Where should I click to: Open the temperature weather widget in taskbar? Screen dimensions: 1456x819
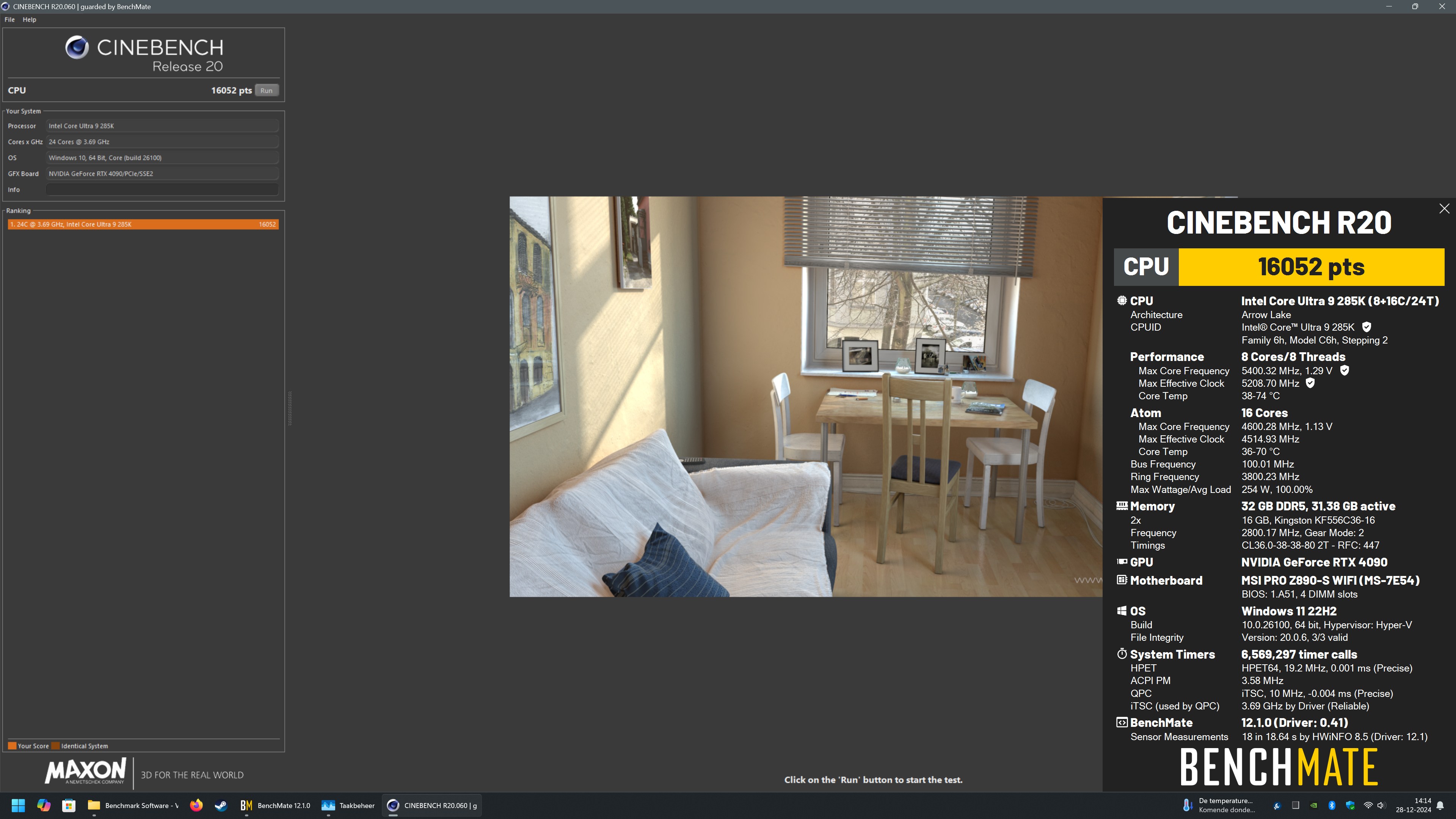point(1219,805)
